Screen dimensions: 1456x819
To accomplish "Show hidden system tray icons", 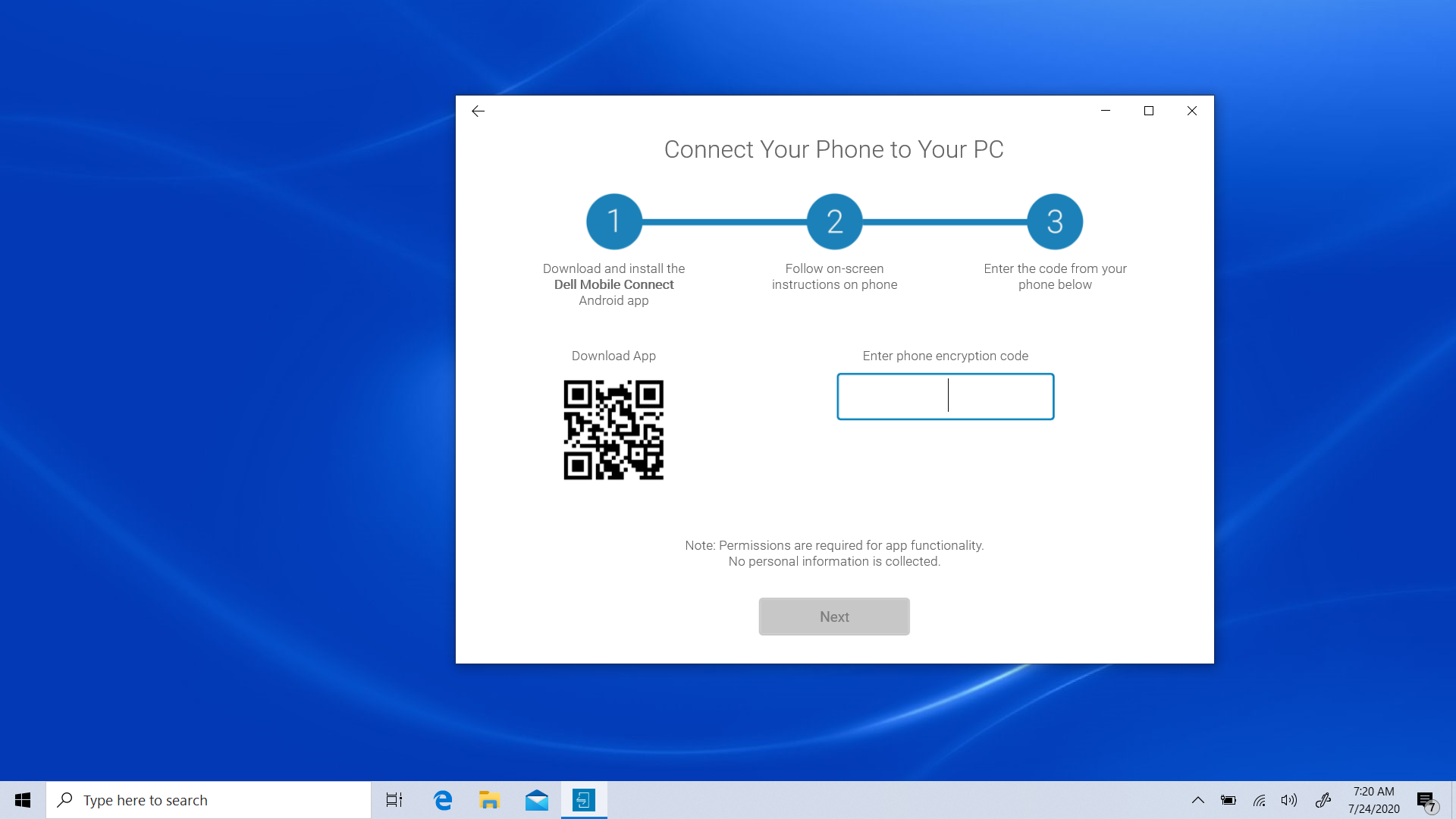I will click(x=1198, y=800).
